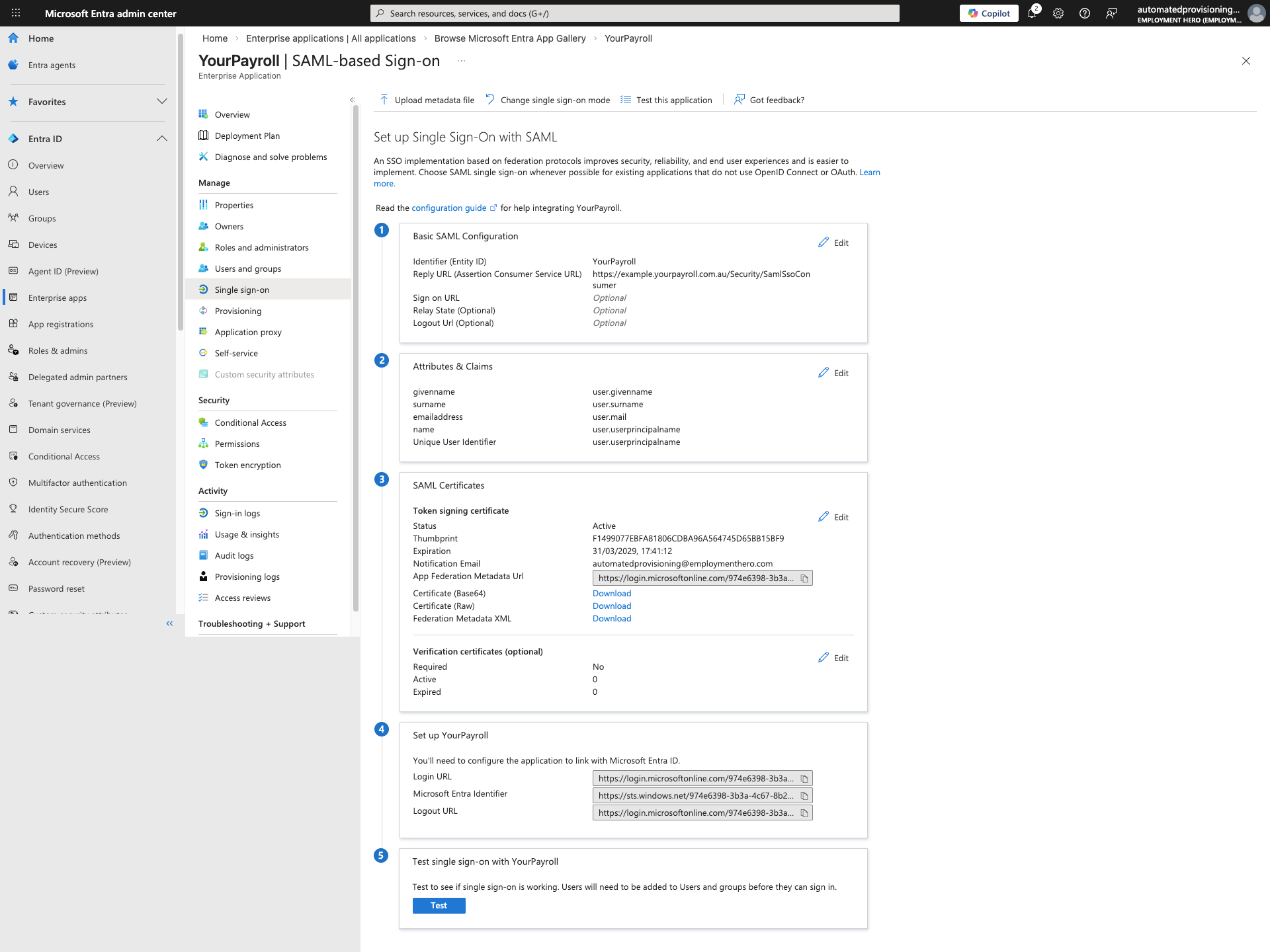The height and width of the screenshot is (952, 1270).
Task: Click Browse Microsoft Entra App Gallery breadcrumb
Action: pyautogui.click(x=510, y=38)
